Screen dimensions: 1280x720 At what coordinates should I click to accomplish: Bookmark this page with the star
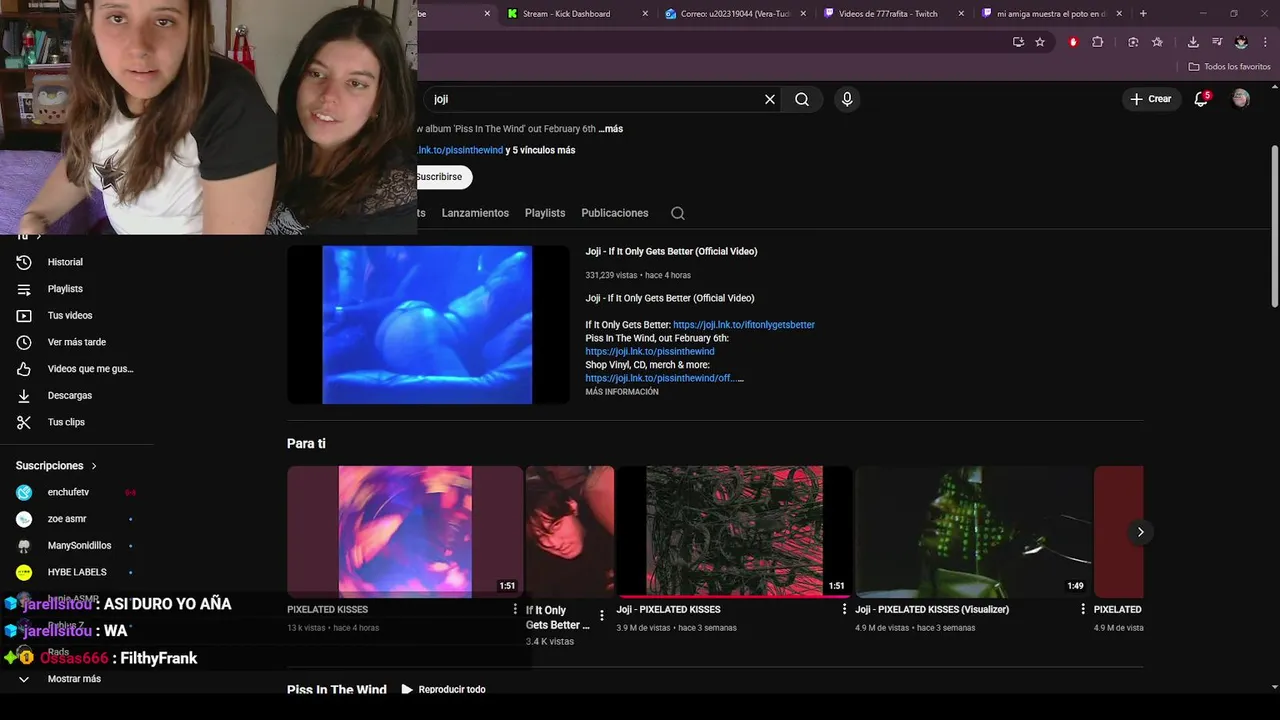[x=1040, y=42]
